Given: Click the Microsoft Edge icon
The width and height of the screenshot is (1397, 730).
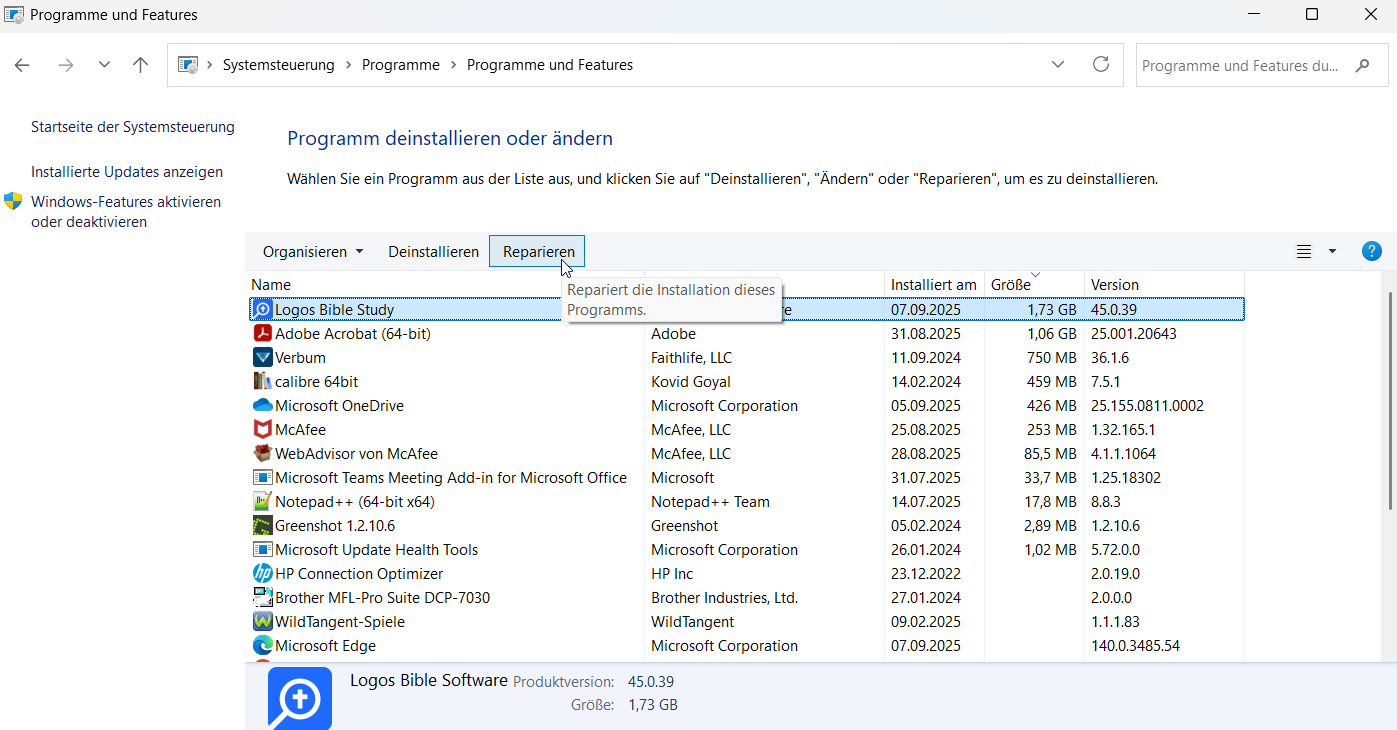Looking at the screenshot, I should [262, 645].
